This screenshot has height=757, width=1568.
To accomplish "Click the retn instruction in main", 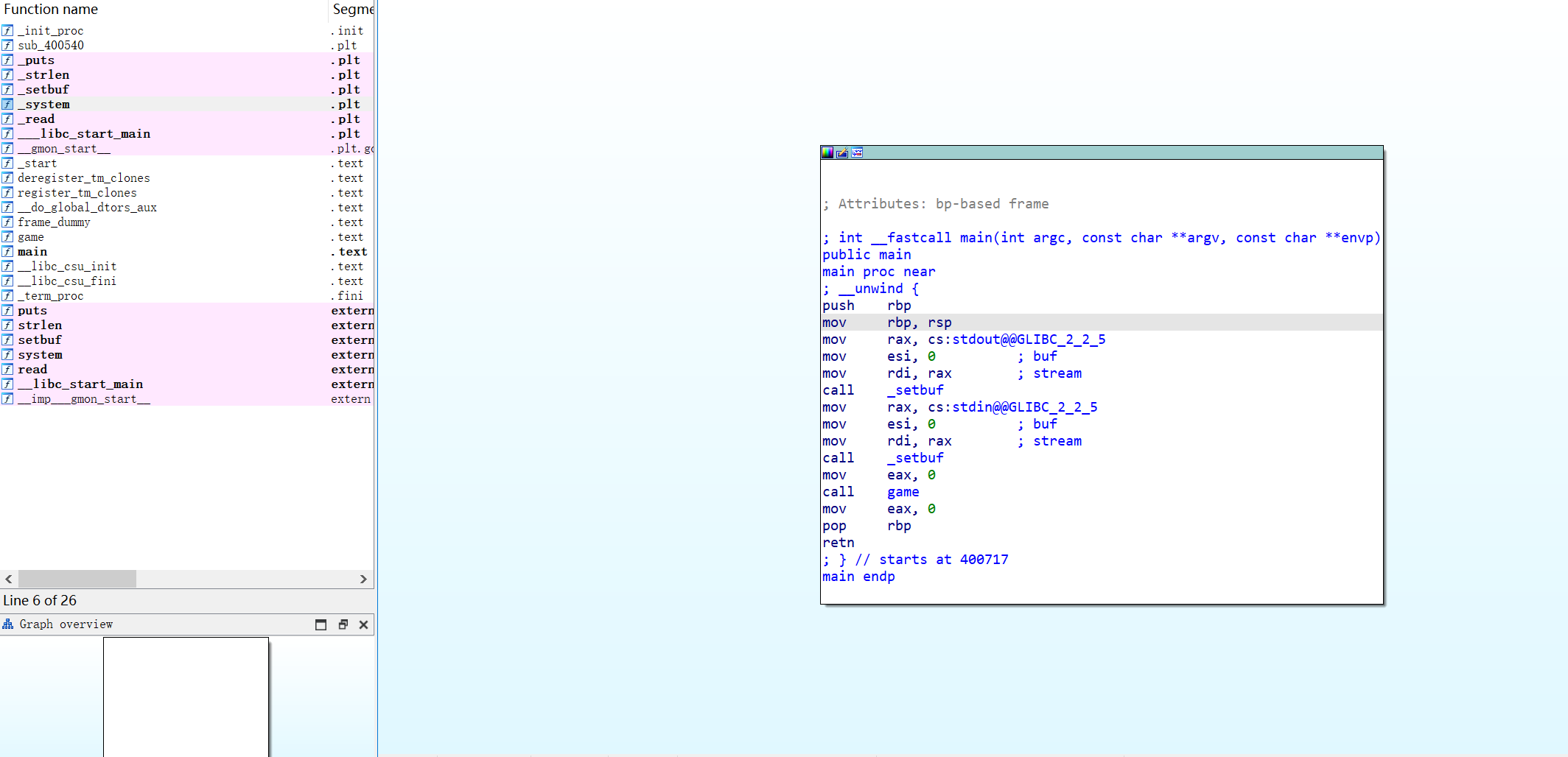I will click(x=839, y=543).
